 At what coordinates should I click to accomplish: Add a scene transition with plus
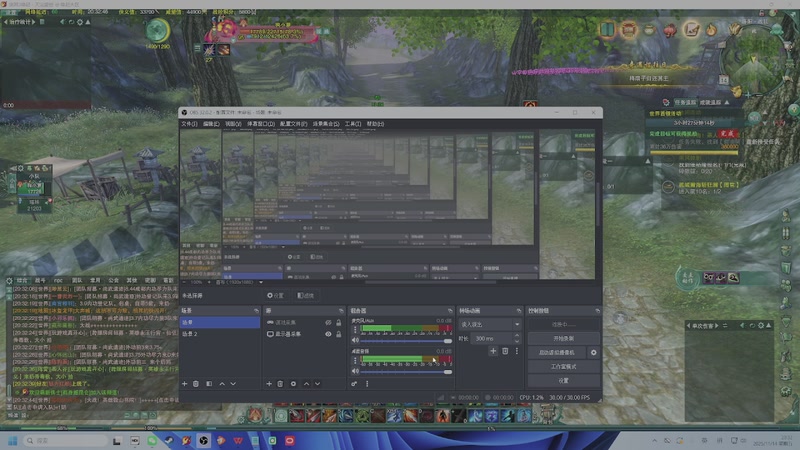click(x=493, y=351)
